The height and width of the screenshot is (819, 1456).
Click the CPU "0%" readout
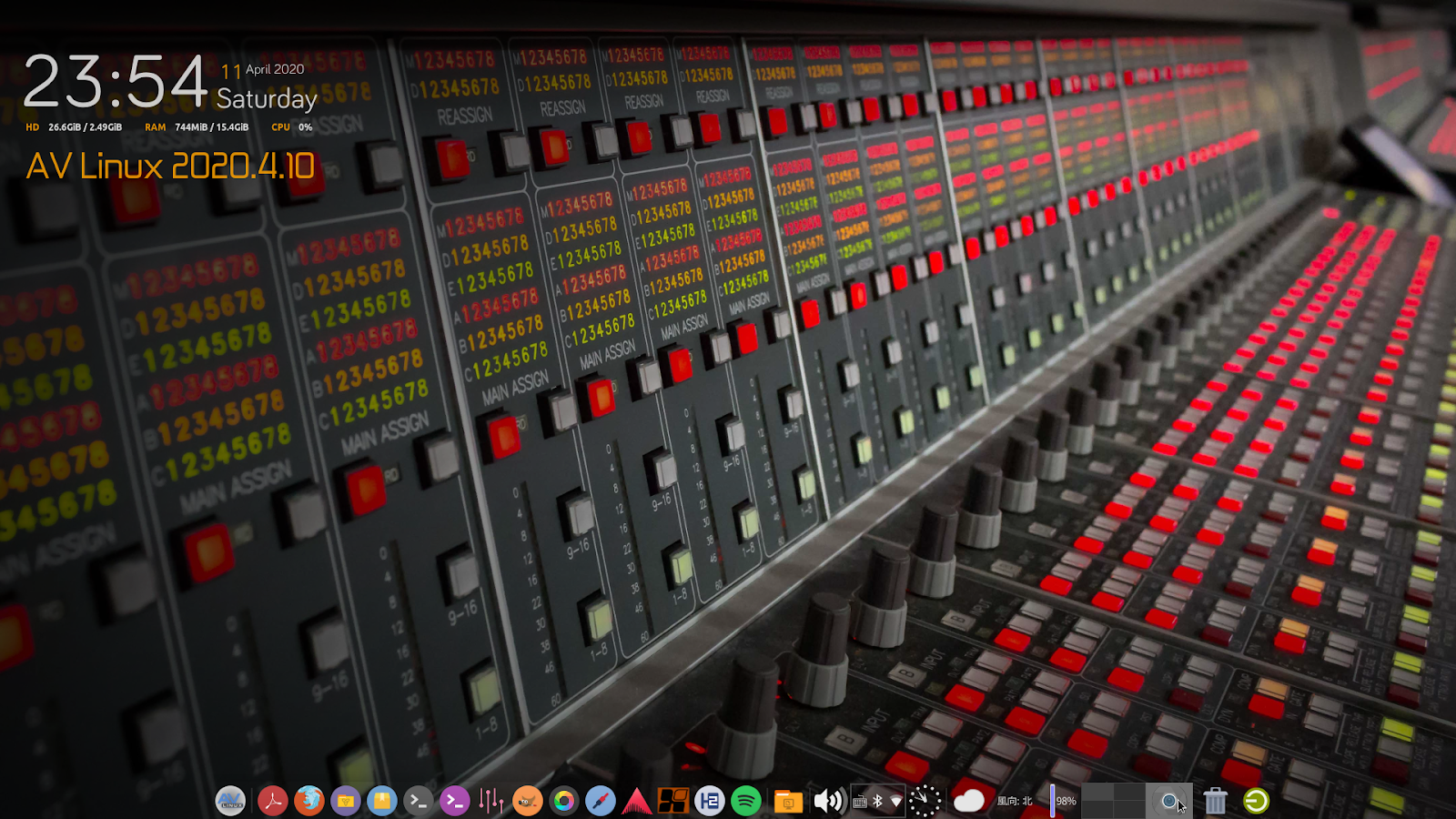tap(305, 127)
